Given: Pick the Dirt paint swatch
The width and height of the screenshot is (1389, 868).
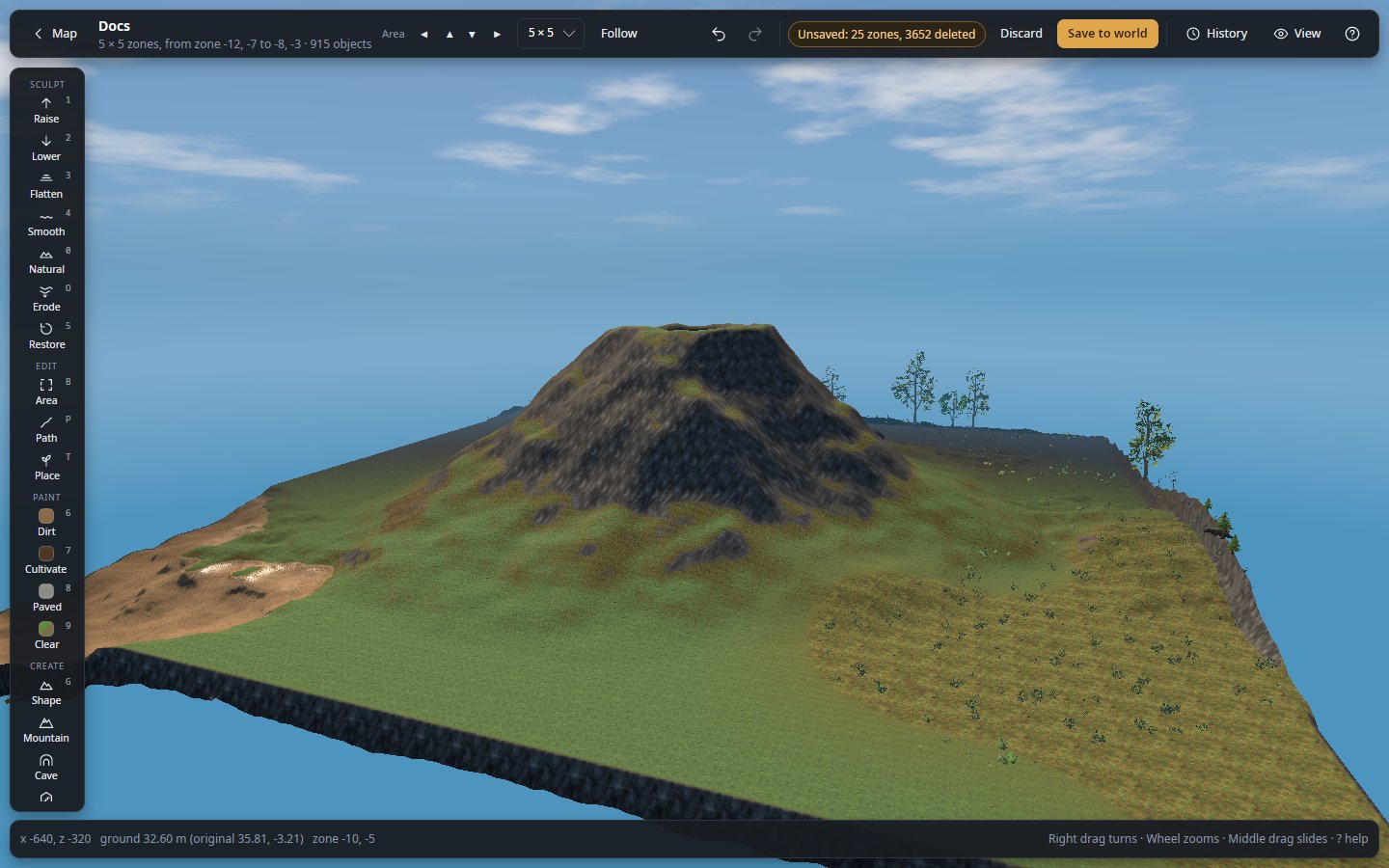Looking at the screenshot, I should point(46,523).
